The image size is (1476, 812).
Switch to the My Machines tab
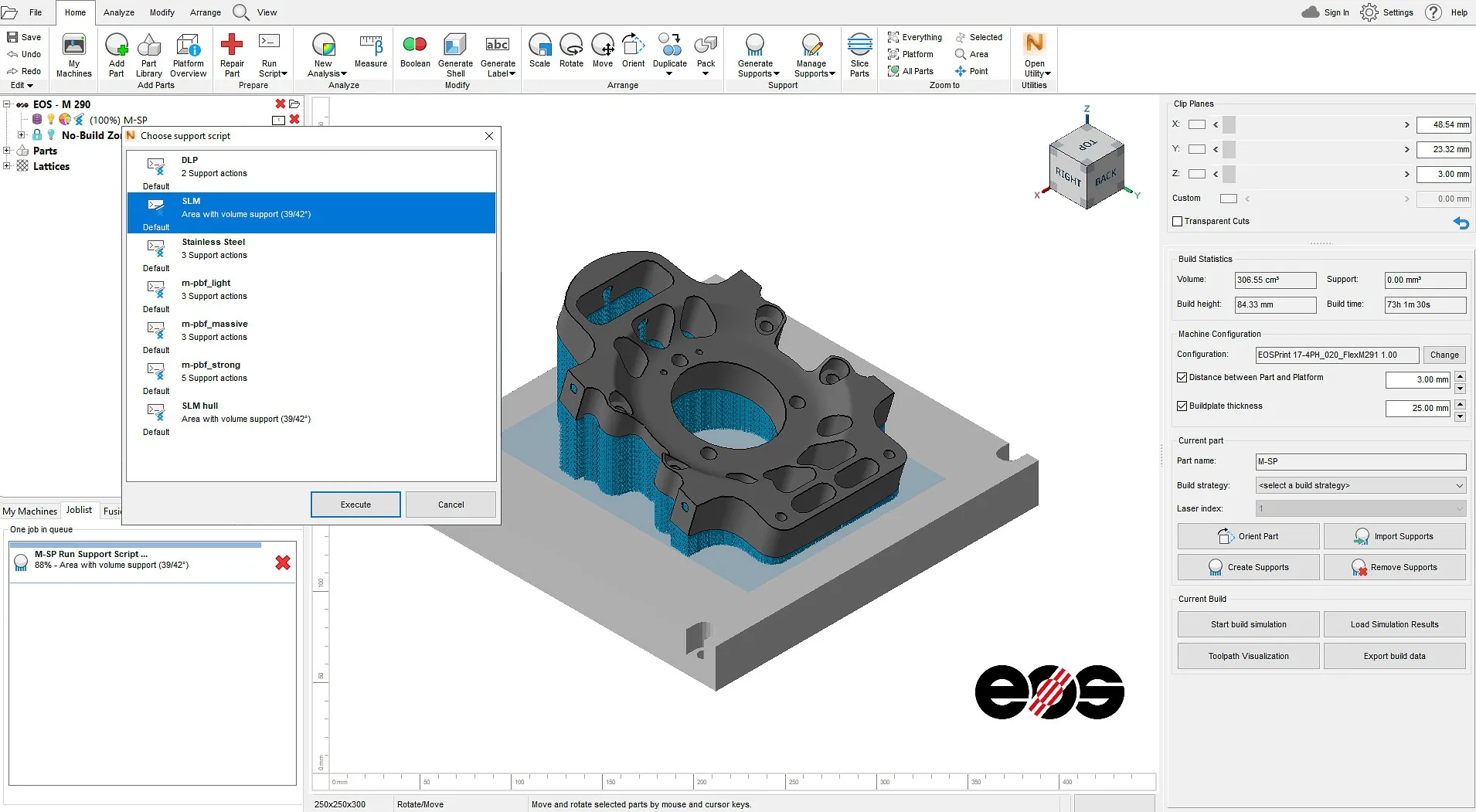click(x=29, y=511)
